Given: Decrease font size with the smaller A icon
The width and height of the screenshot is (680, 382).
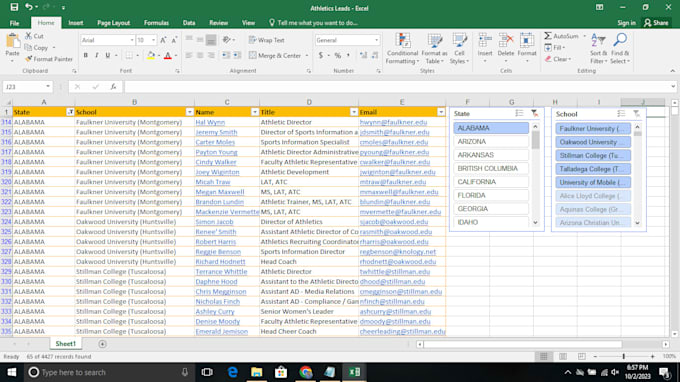Looking at the screenshot, I should point(174,40).
